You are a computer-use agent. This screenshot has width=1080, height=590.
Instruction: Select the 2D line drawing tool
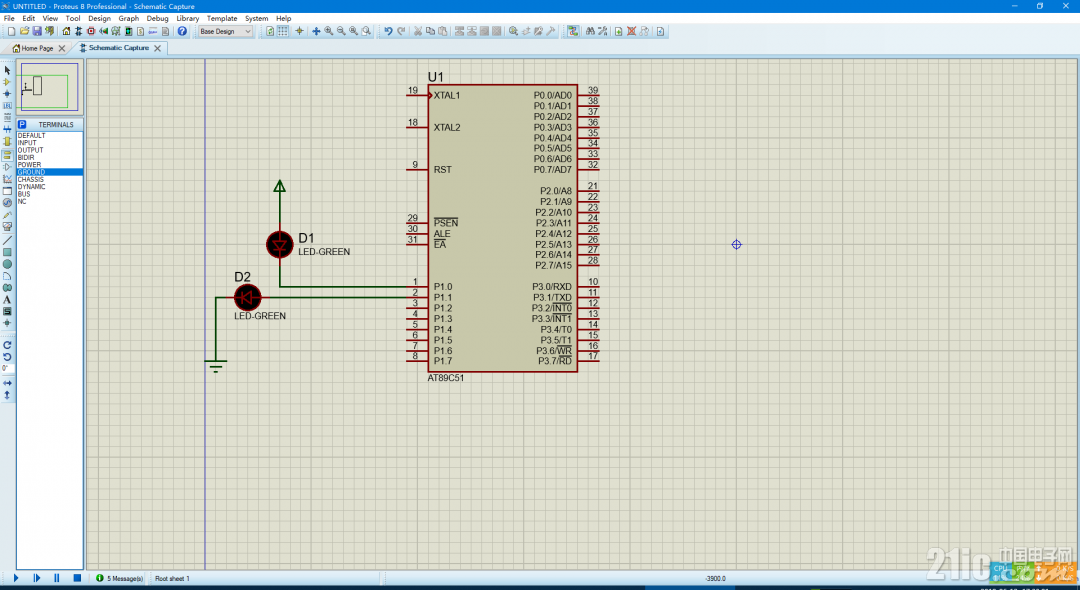click(8, 240)
